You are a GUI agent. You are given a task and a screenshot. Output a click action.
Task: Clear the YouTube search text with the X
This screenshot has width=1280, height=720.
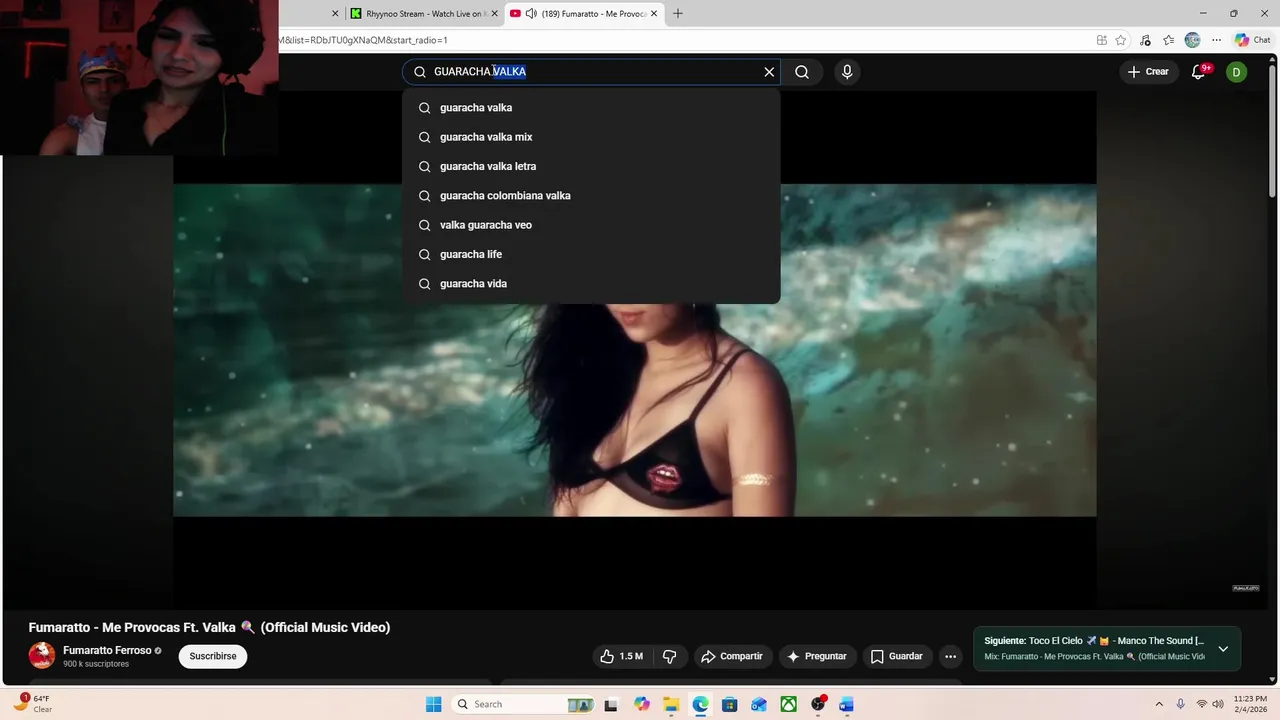(769, 72)
